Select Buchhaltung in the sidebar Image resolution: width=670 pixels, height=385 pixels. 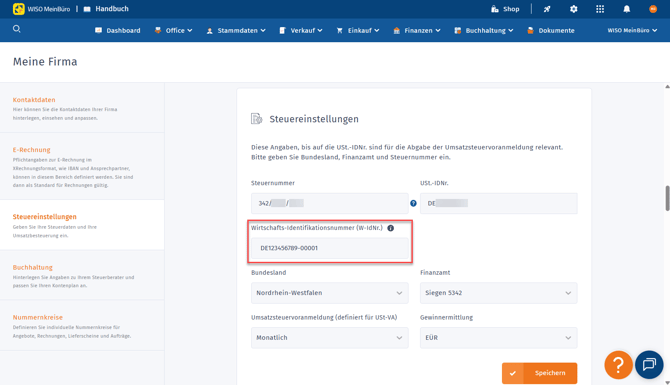[x=32, y=267]
